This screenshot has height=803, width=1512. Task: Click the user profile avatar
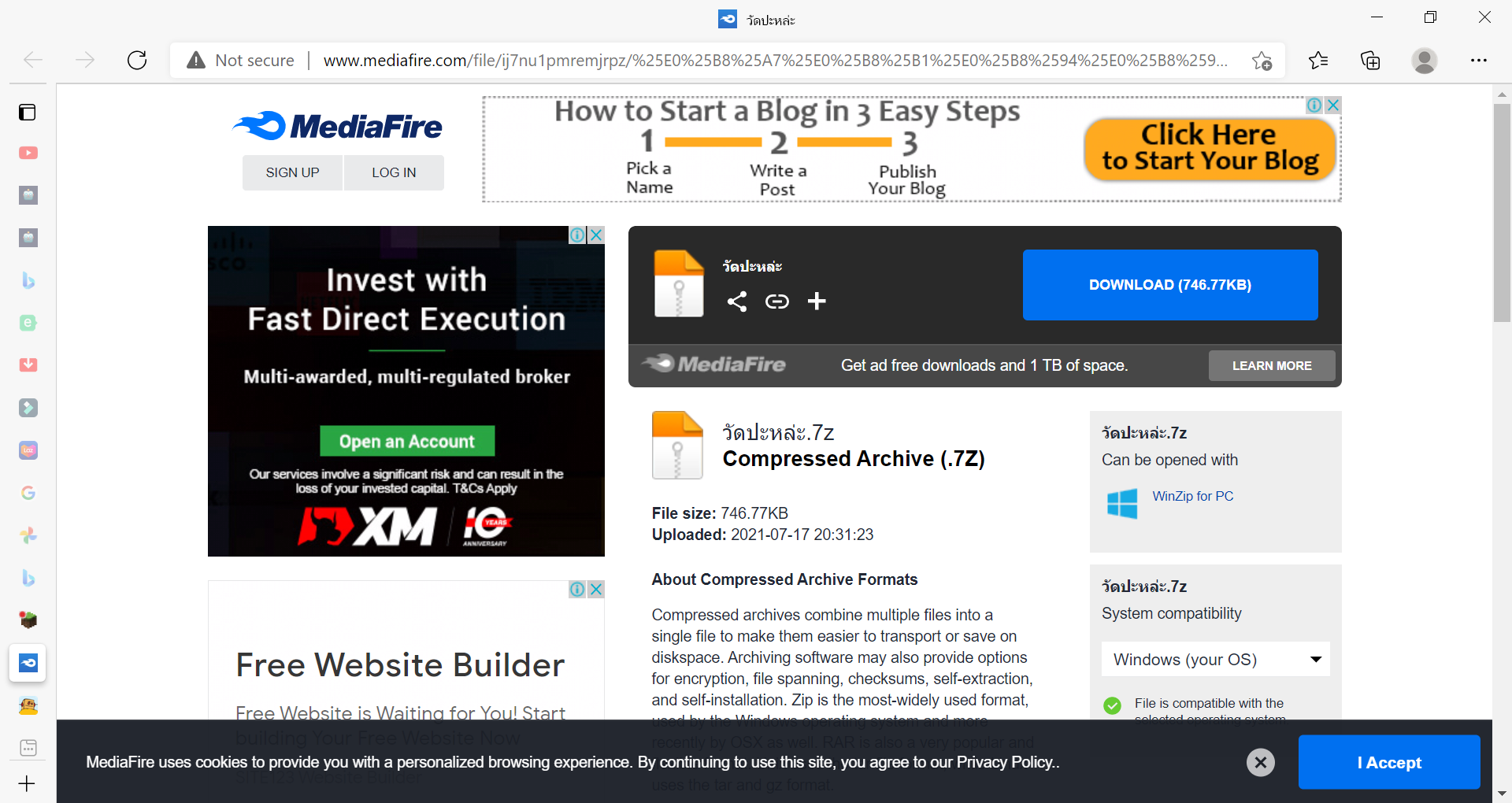(x=1424, y=60)
